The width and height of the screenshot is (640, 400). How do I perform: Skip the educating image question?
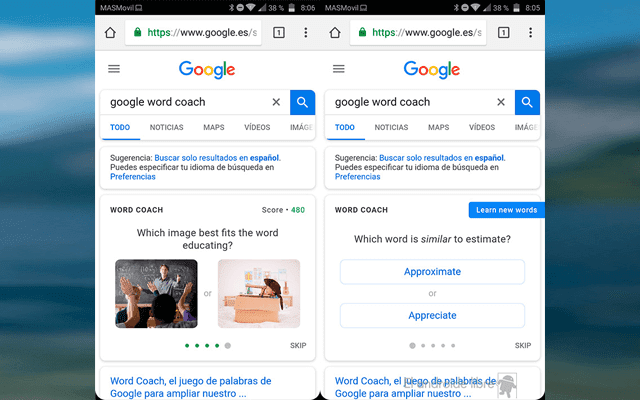pyautogui.click(x=298, y=345)
